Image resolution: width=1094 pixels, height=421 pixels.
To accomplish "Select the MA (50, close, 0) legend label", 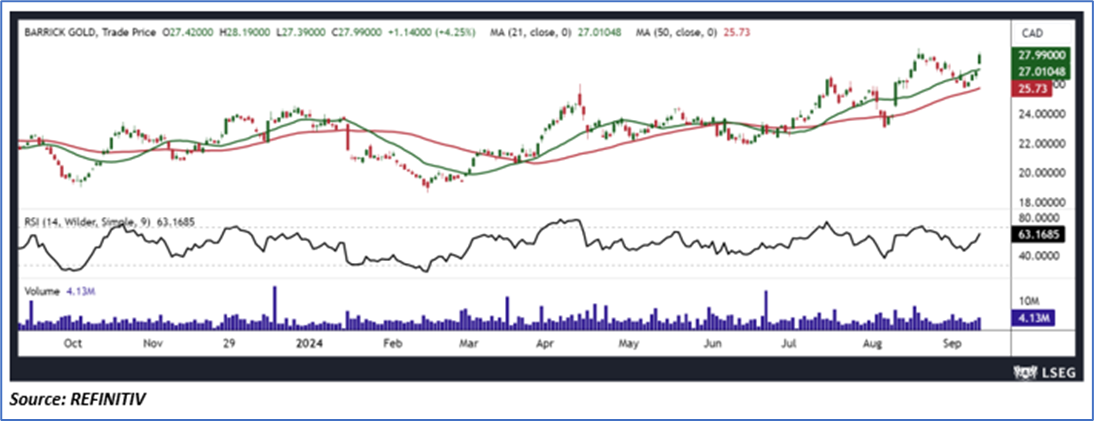I will (677, 32).
